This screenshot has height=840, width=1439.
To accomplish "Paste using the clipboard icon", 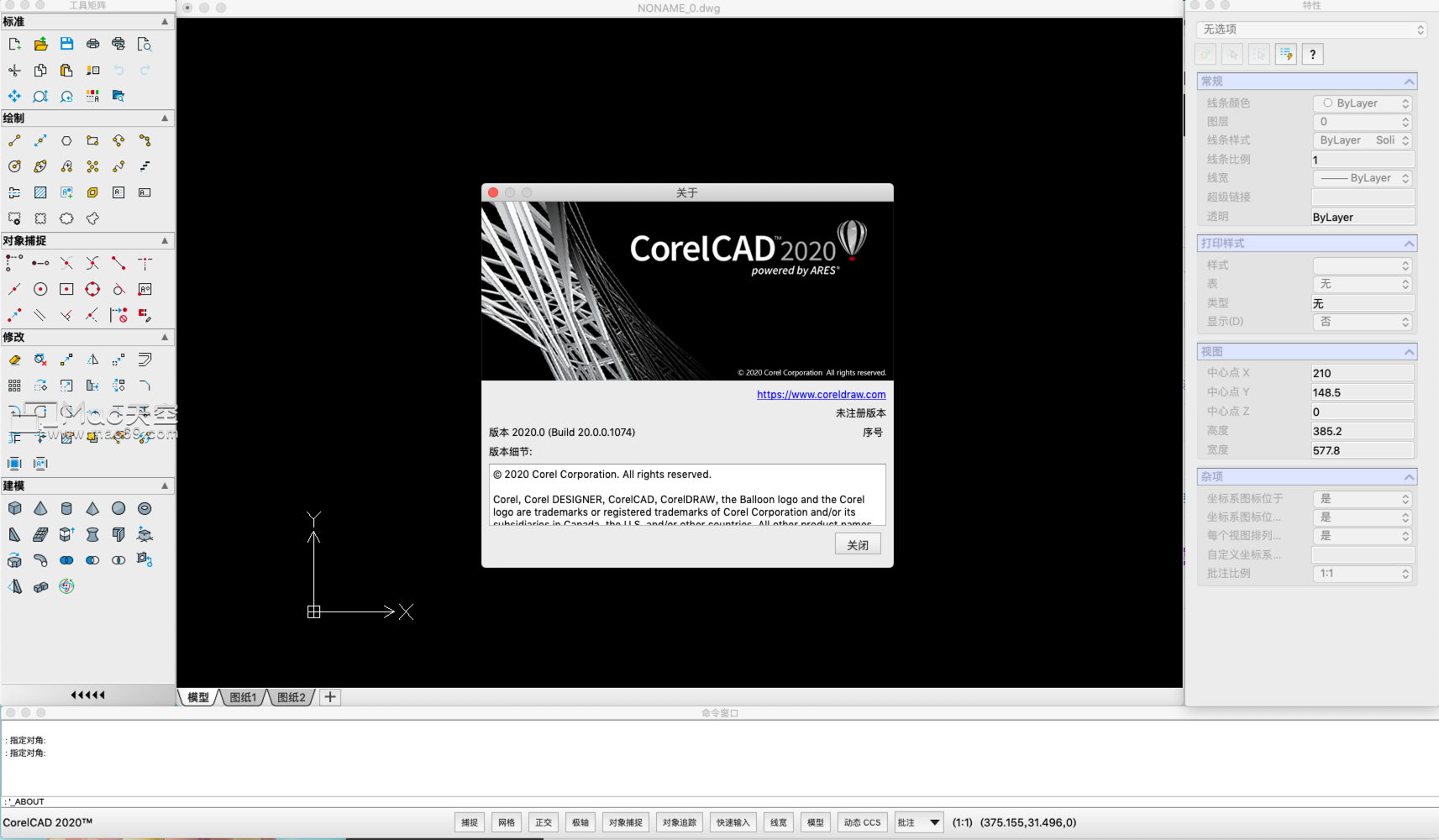I will (66, 71).
